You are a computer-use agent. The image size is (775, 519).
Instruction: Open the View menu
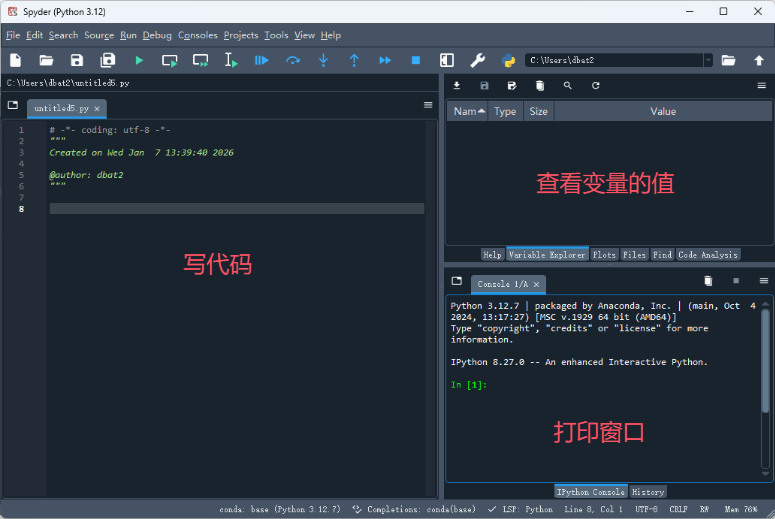tap(304, 35)
